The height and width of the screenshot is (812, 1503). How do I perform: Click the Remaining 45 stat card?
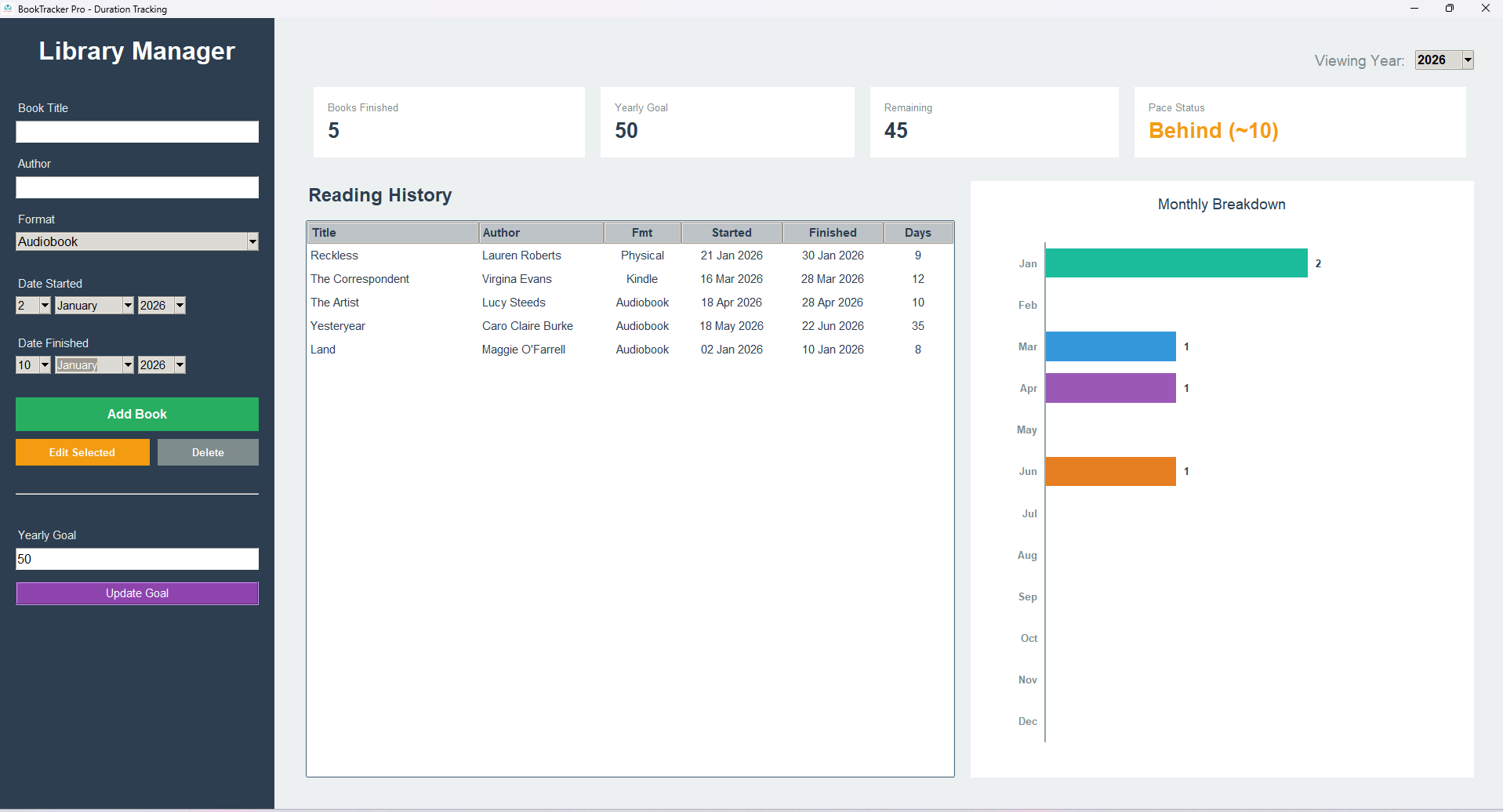click(994, 122)
